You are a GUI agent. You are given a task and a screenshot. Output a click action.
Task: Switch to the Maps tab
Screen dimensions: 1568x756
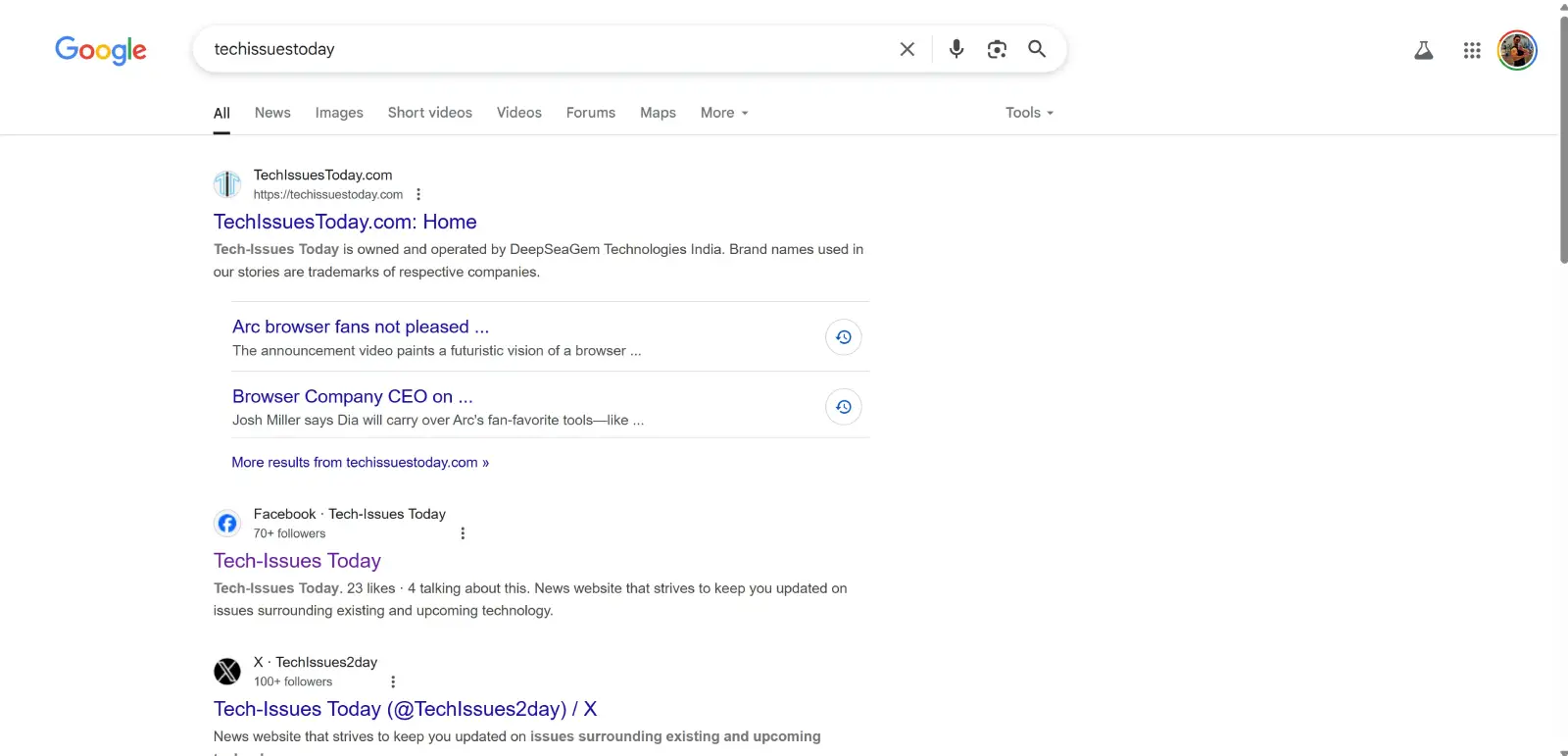(x=658, y=113)
